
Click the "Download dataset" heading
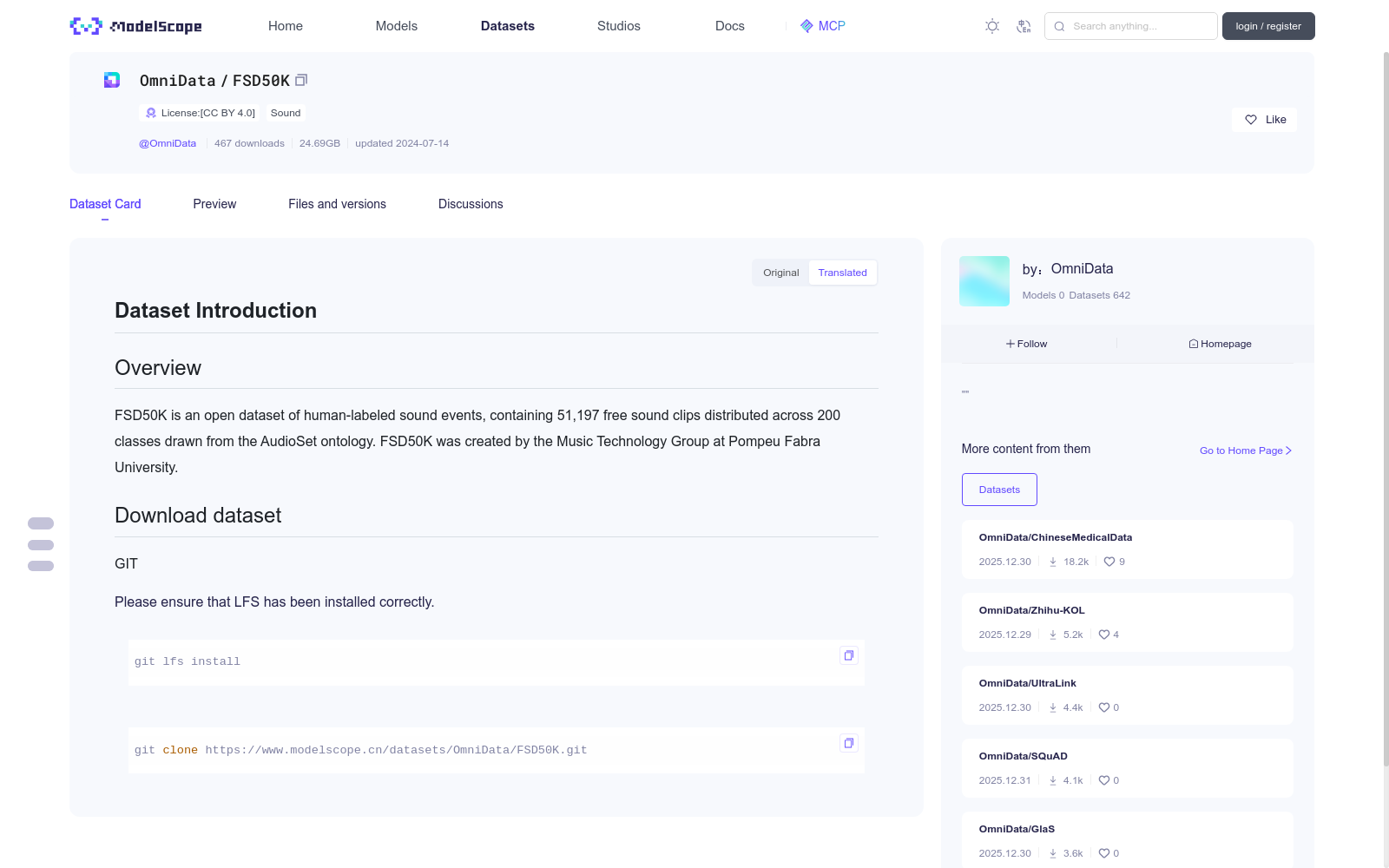coord(198,516)
